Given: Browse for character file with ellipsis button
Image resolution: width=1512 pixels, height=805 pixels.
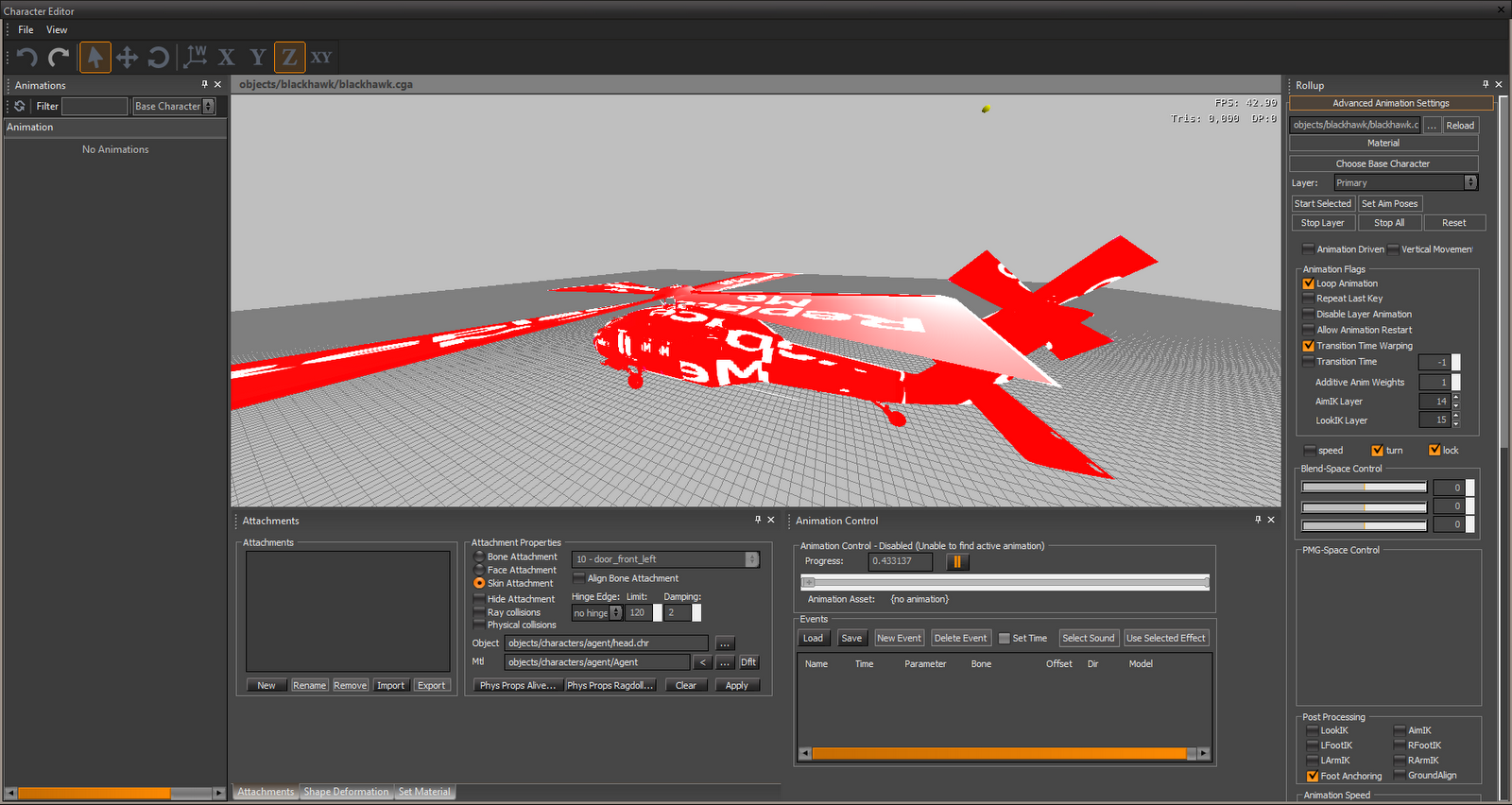Looking at the screenshot, I should pyautogui.click(x=1432, y=125).
